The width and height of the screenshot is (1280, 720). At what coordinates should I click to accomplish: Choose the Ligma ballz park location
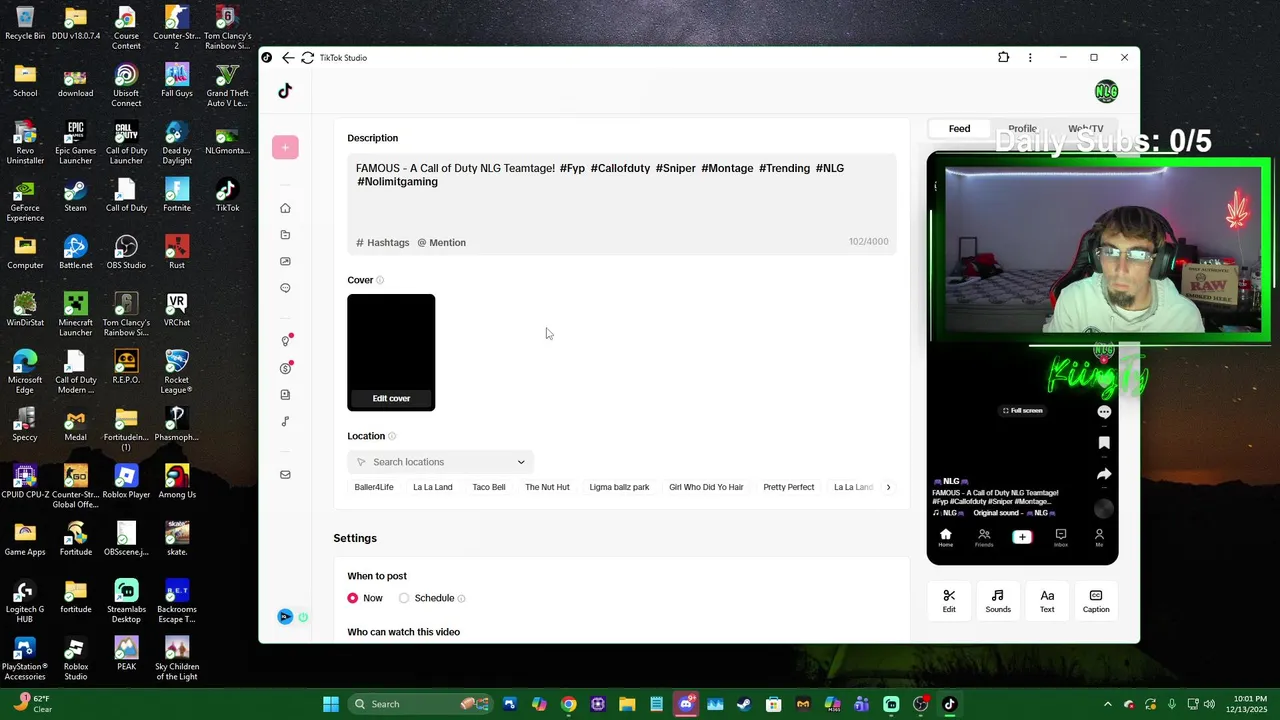click(x=619, y=487)
